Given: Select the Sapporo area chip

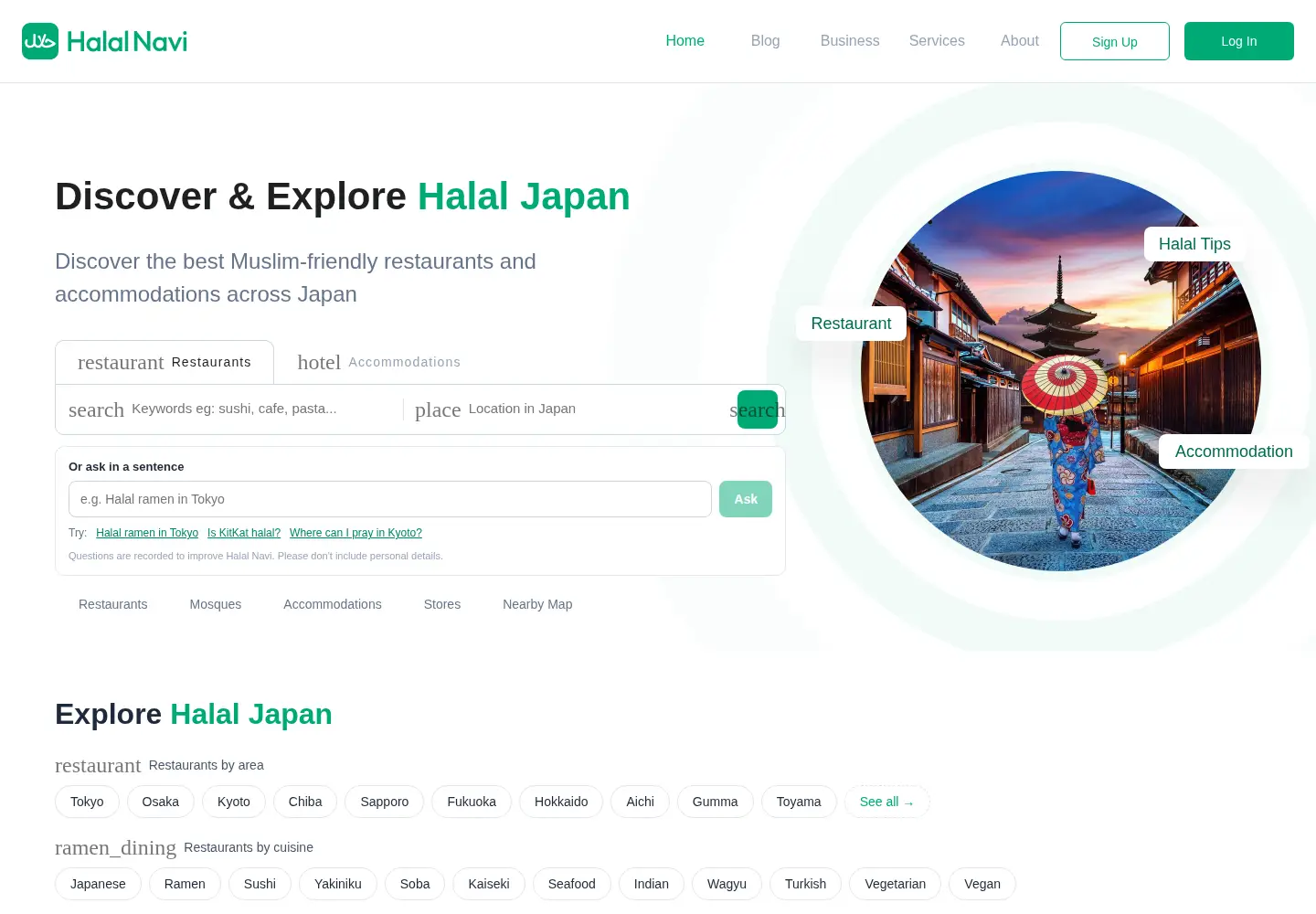Looking at the screenshot, I should [x=385, y=802].
